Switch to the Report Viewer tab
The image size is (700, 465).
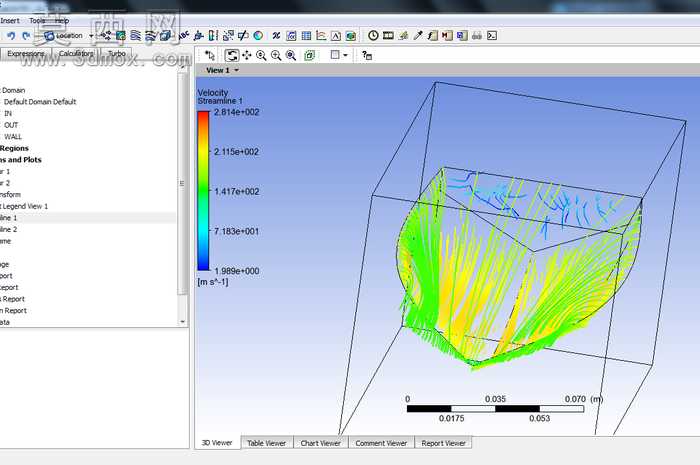(443, 443)
